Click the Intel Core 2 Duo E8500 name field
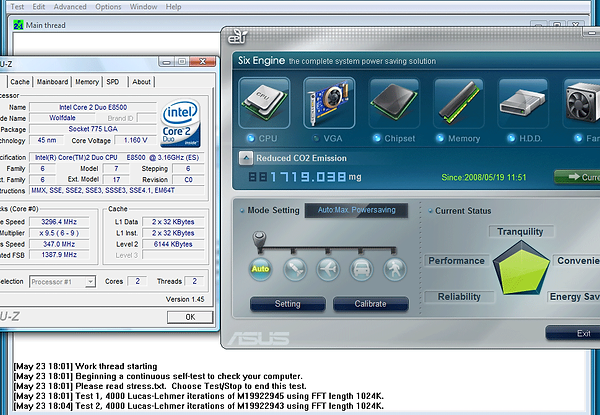Image resolution: width=600 pixels, height=415 pixels. [93, 107]
